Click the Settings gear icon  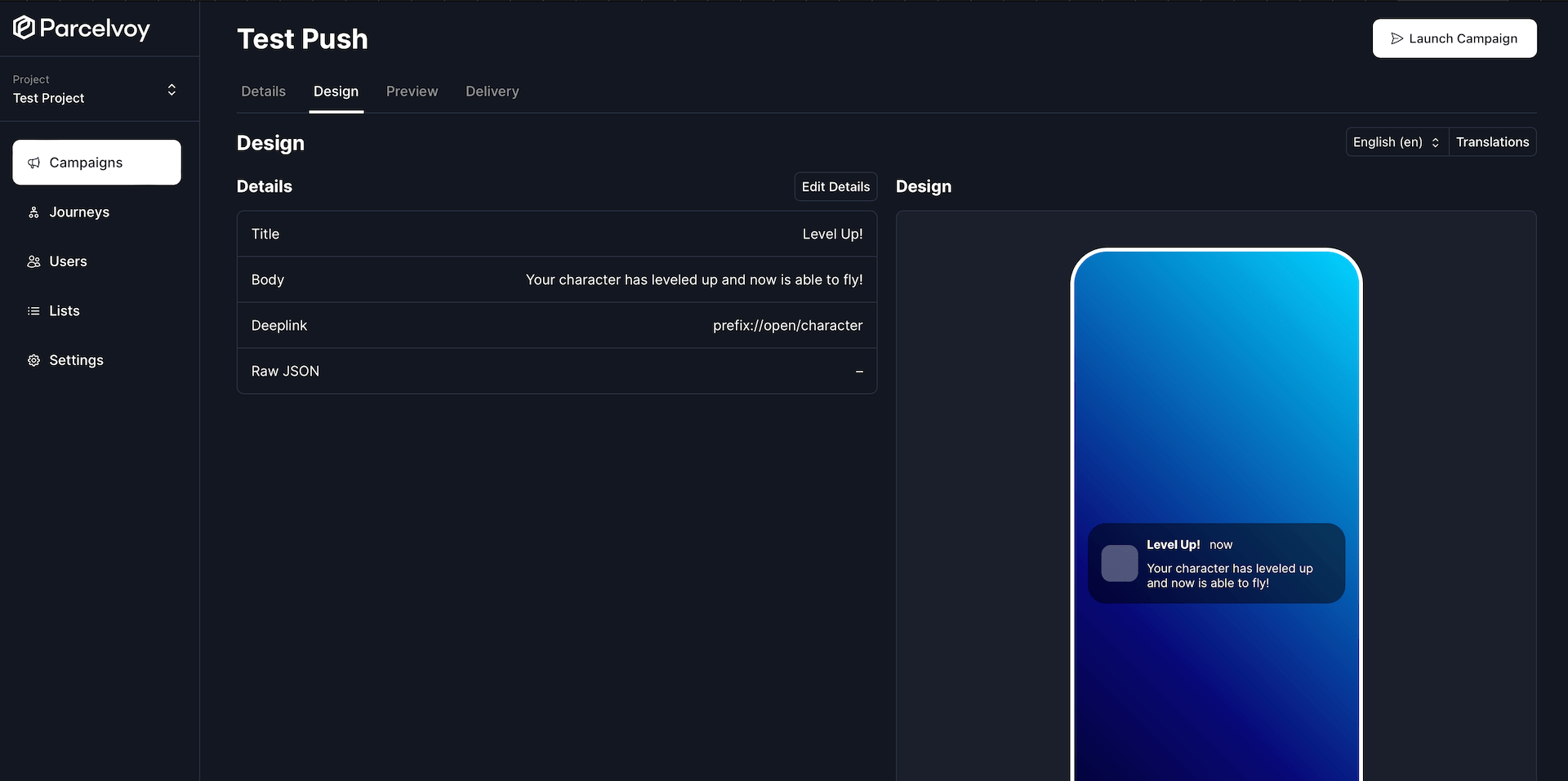[x=33, y=360]
